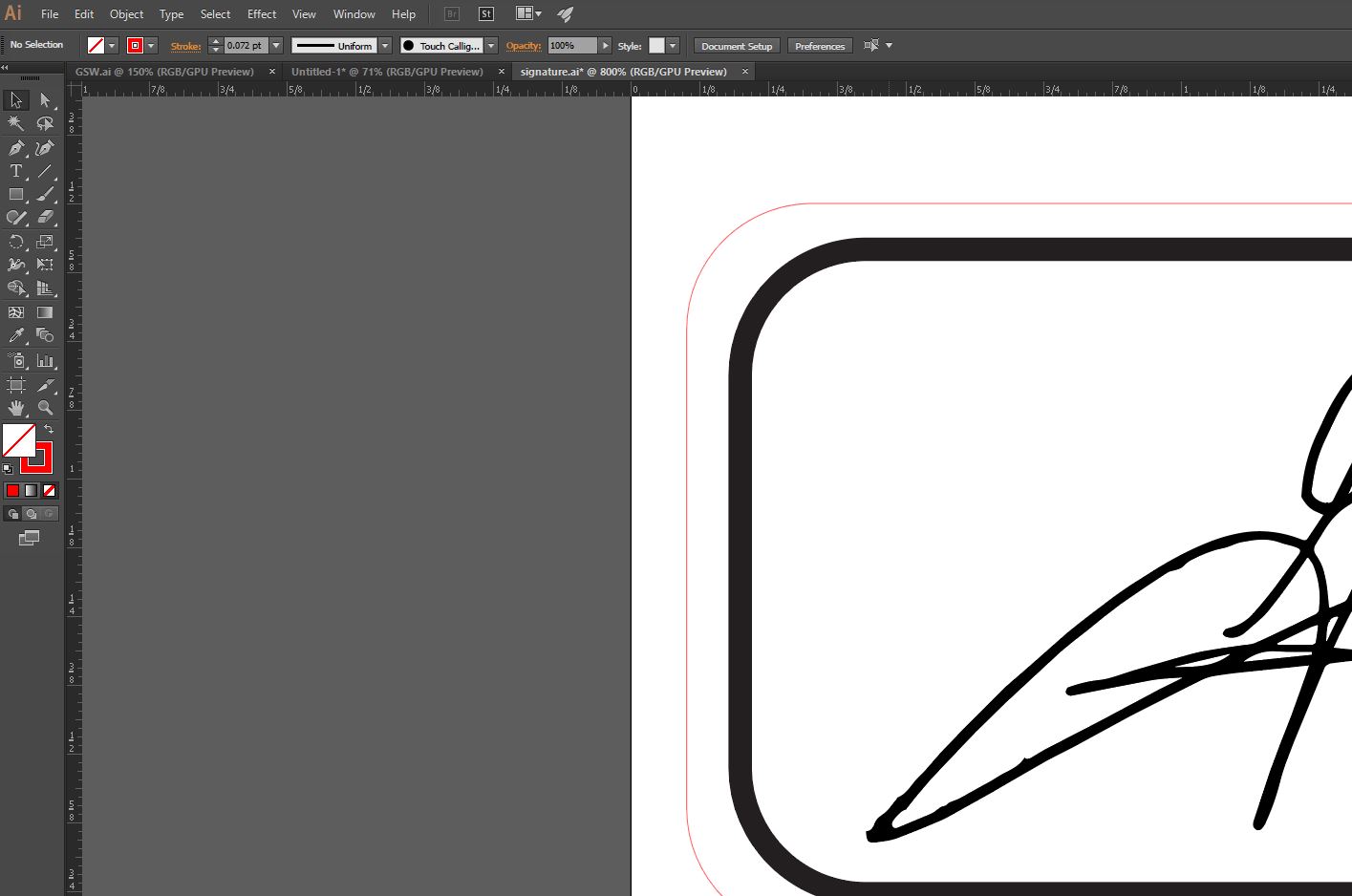The height and width of the screenshot is (896, 1352).
Task: Open the Uniform width profile dropdown
Action: click(x=385, y=46)
